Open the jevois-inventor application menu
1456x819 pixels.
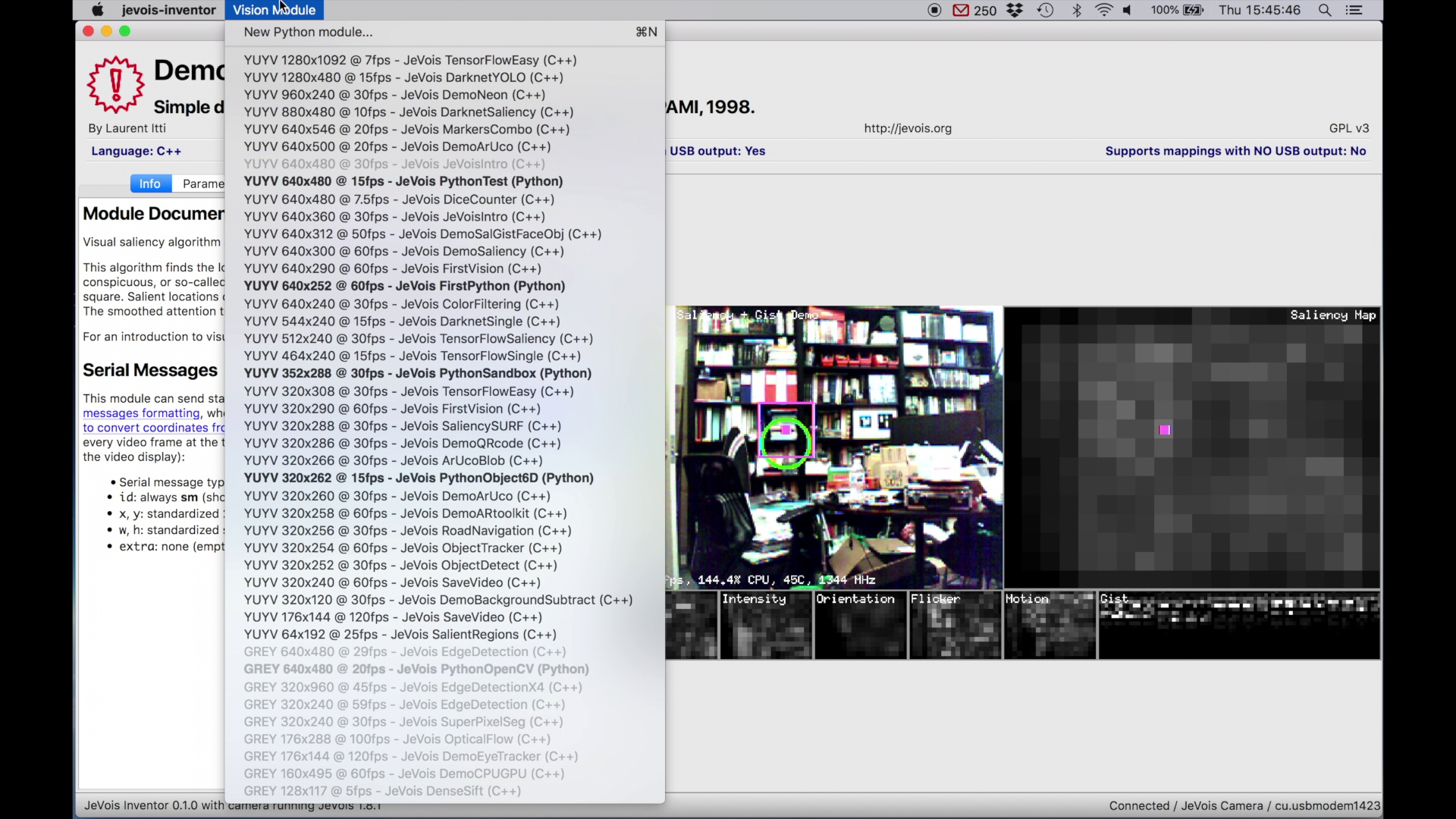coord(168,10)
